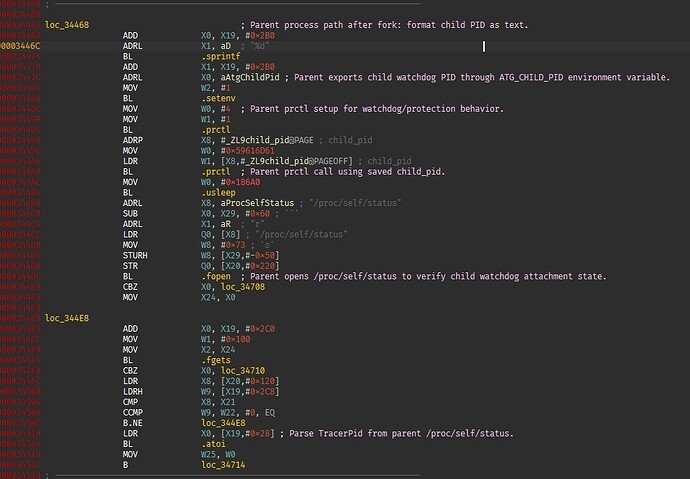Screen dimensions: 690x479
Task: Click the .fgets call target
Action: click(x=216, y=360)
